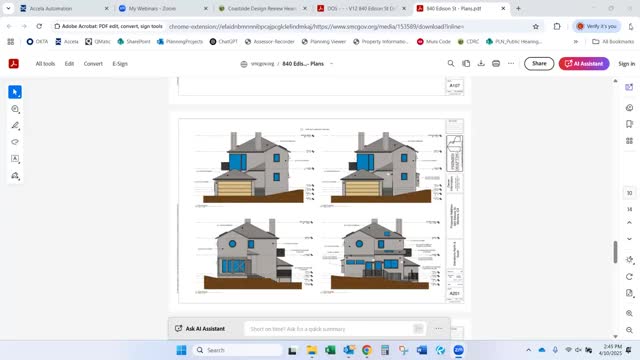Open the find text search icon
The image size is (640, 360).
451,64
